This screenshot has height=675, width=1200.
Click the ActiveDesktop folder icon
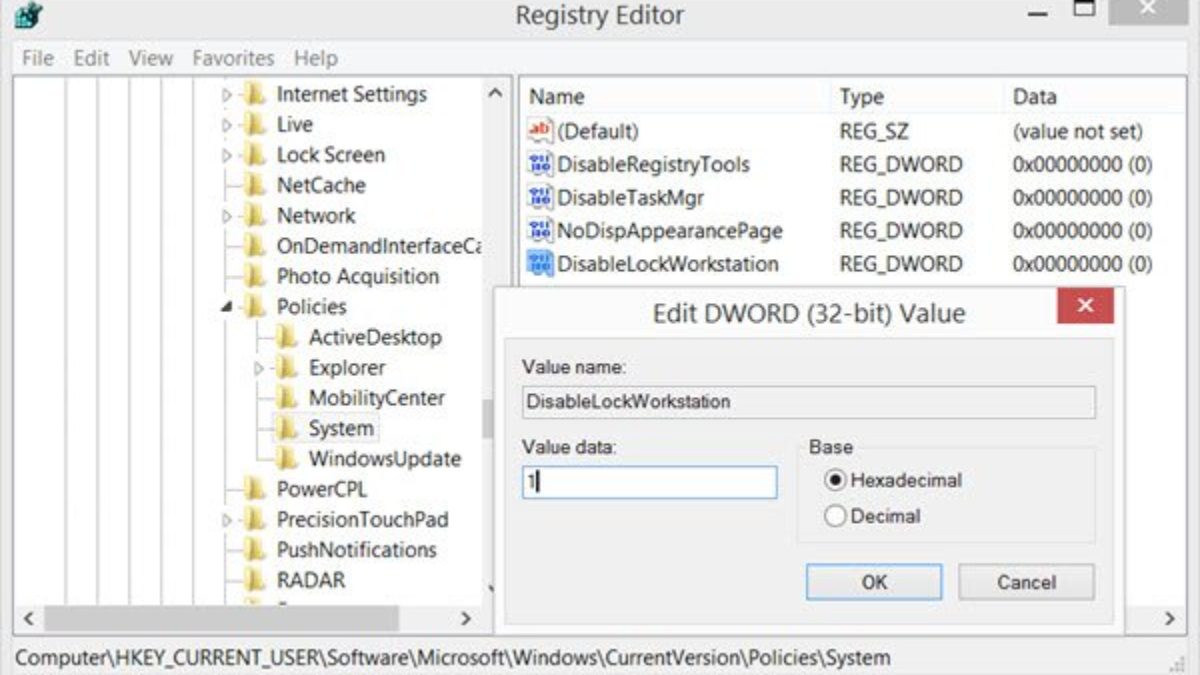(x=288, y=337)
